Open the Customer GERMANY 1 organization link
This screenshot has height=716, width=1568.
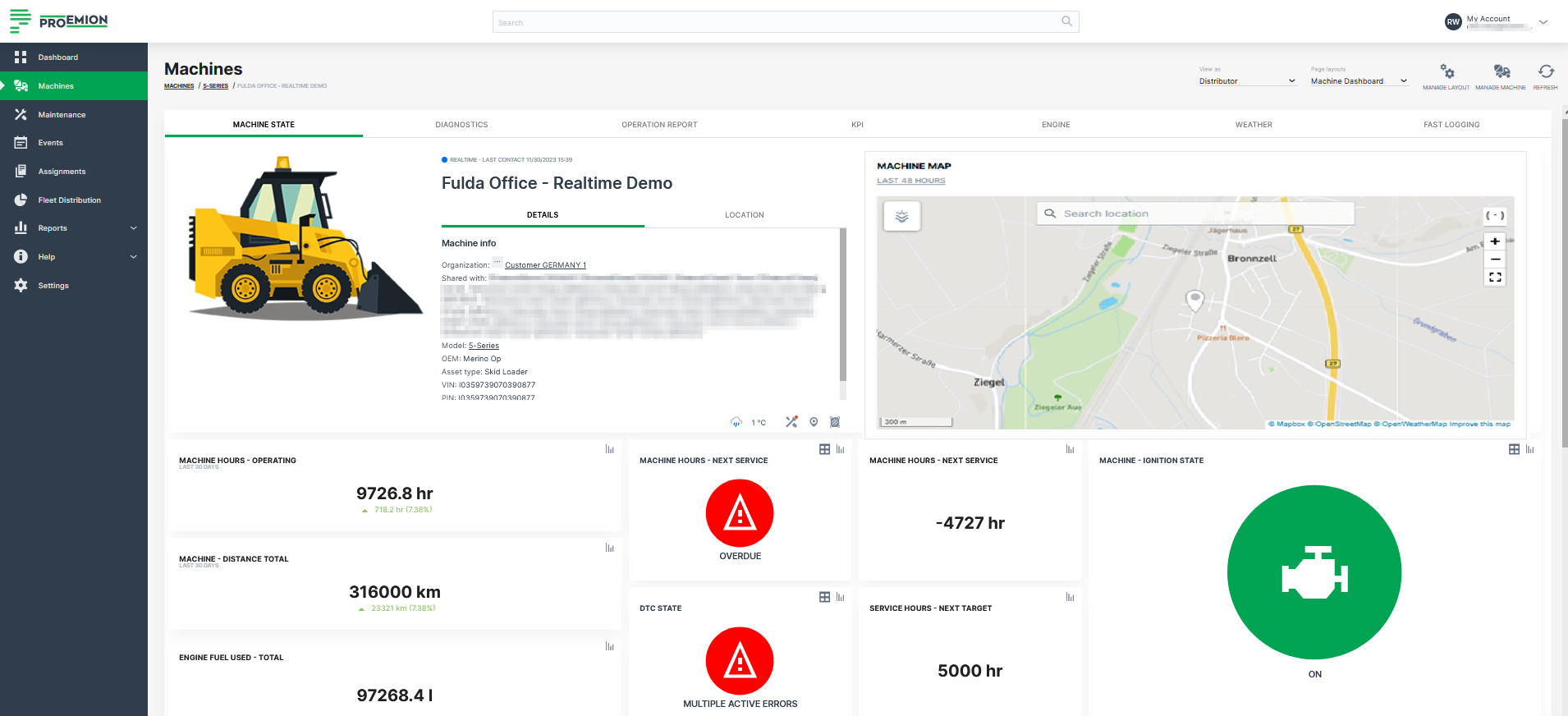545,265
